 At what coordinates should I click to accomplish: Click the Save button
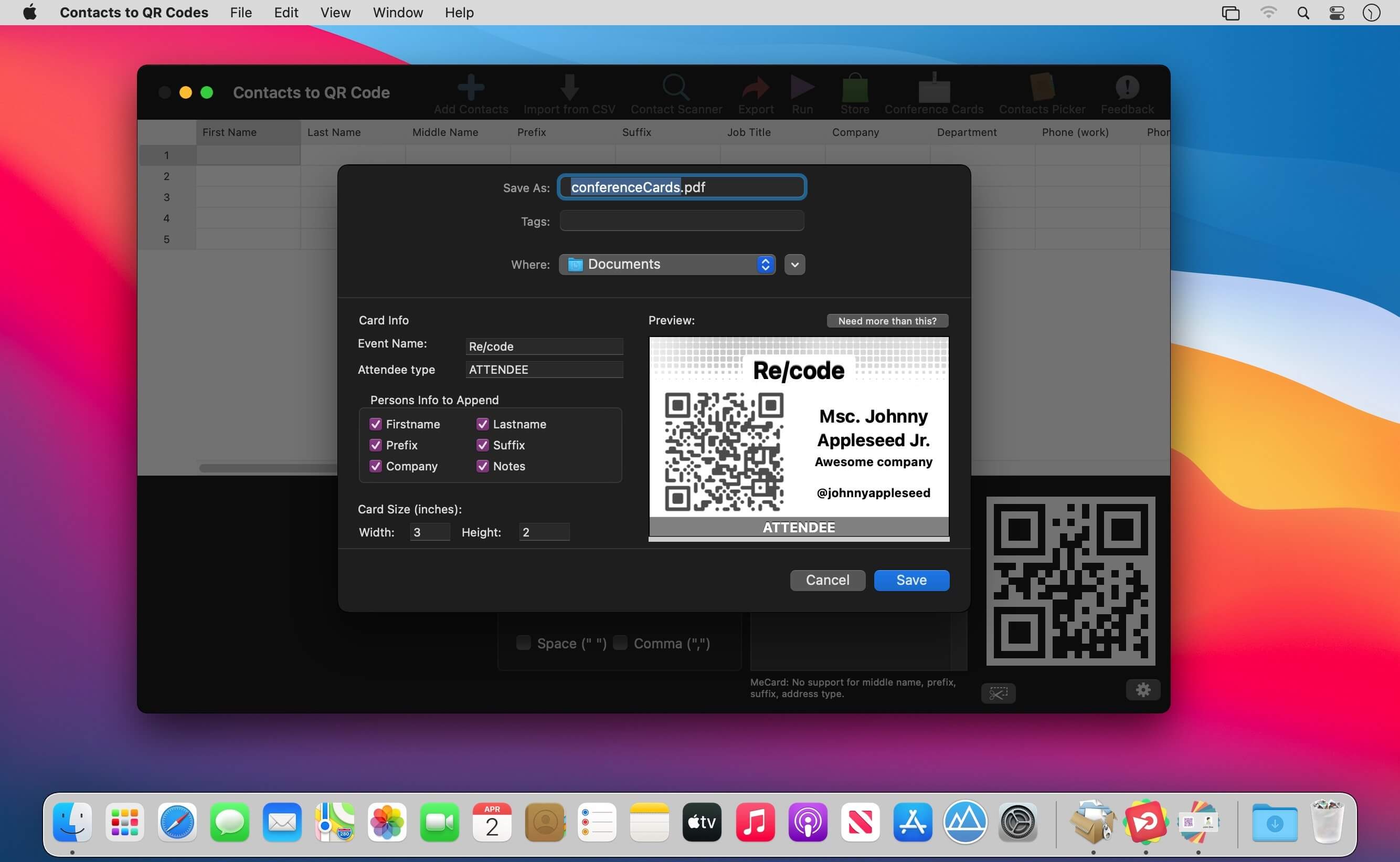coord(910,580)
